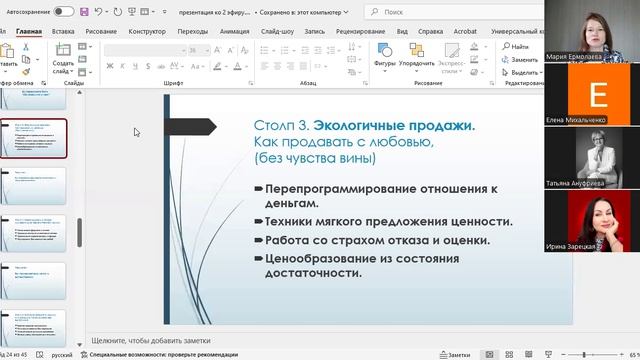Click the Decrease Font Size icon
Screen dimensions: 640x360
(230, 50)
